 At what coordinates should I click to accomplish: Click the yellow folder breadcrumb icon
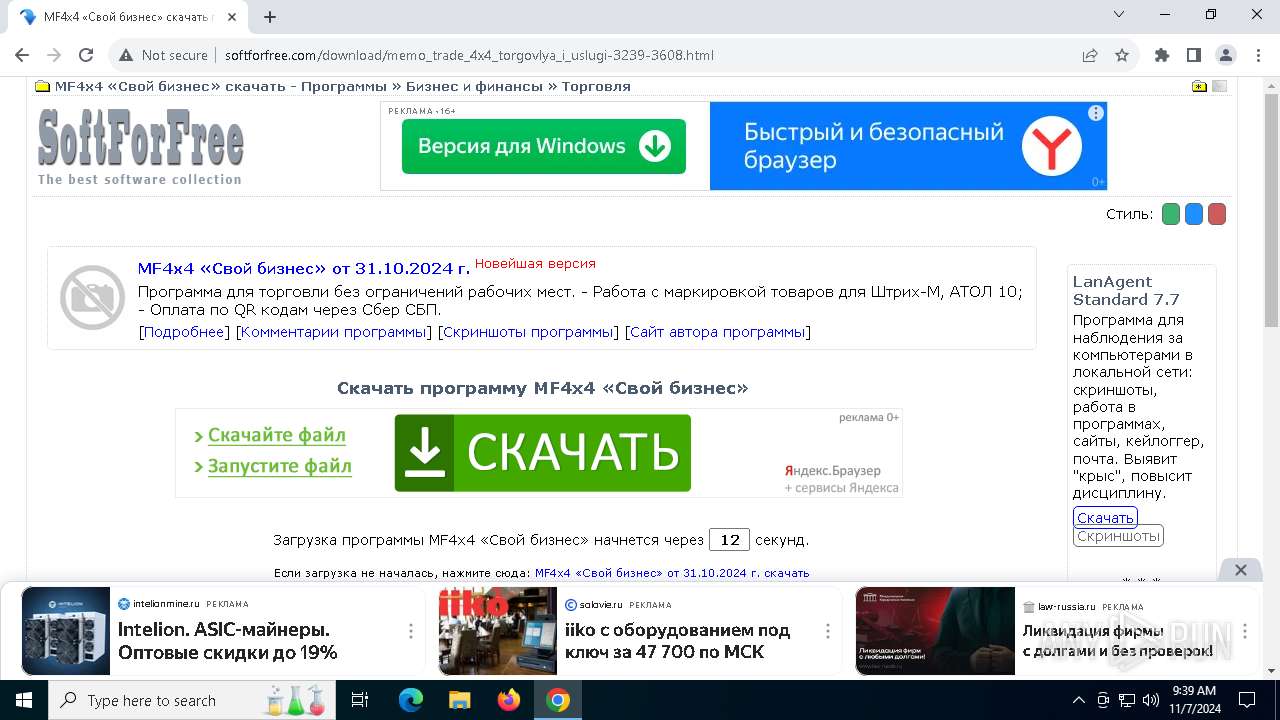(43, 86)
